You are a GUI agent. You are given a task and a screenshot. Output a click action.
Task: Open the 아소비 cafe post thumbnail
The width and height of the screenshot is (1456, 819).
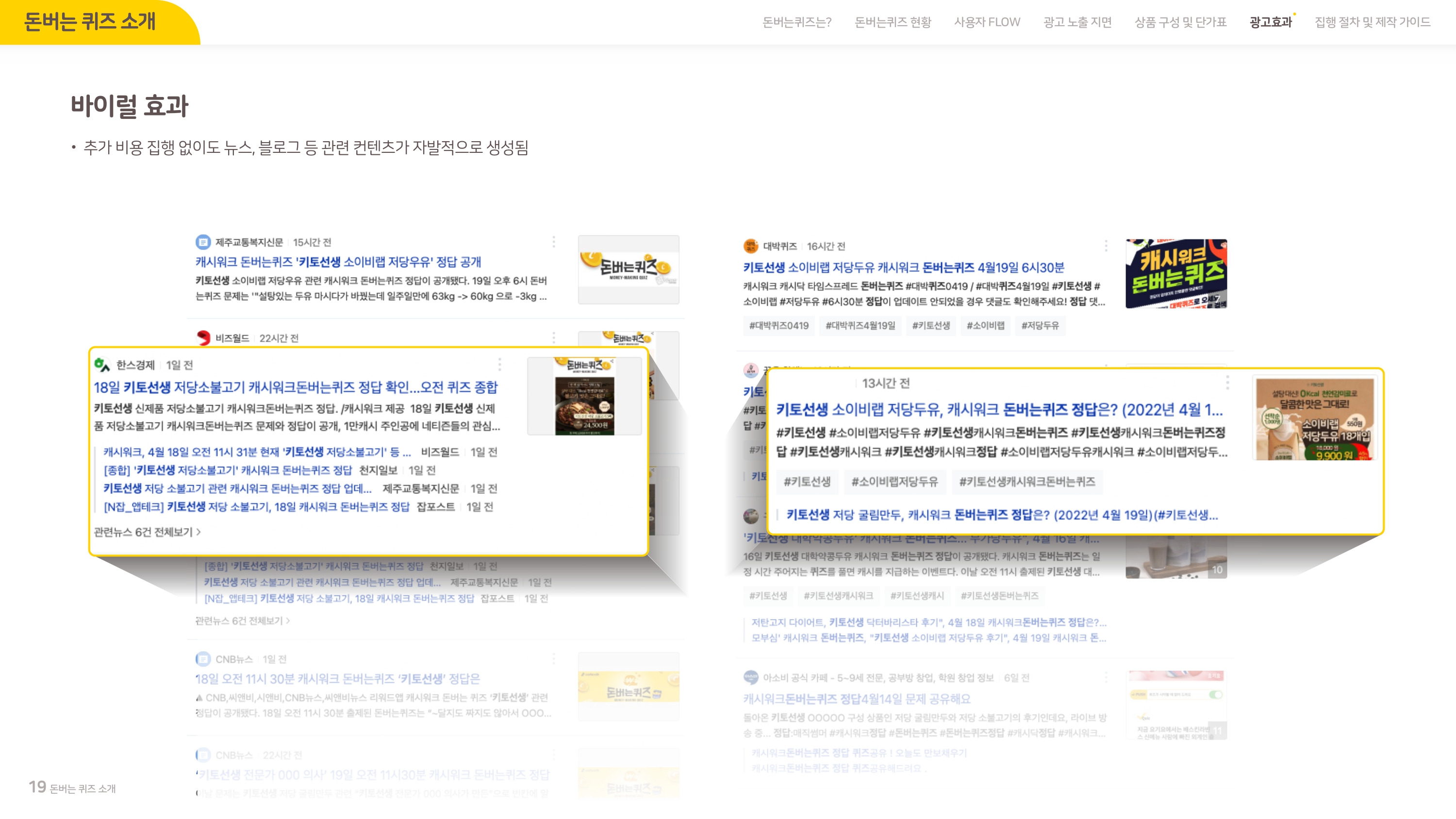coord(1175,705)
